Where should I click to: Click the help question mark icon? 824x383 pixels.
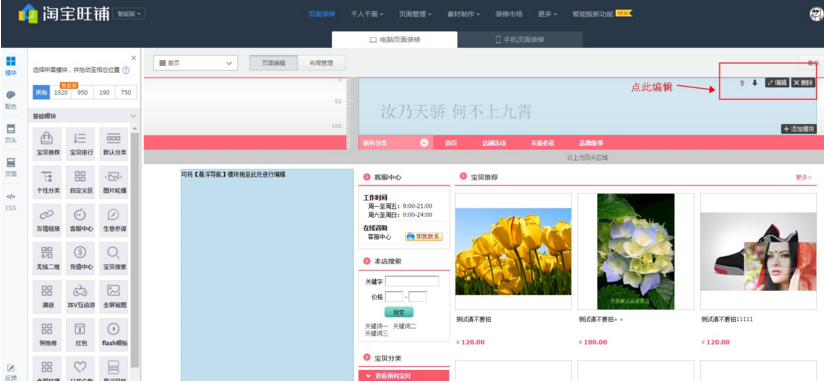click(126, 70)
